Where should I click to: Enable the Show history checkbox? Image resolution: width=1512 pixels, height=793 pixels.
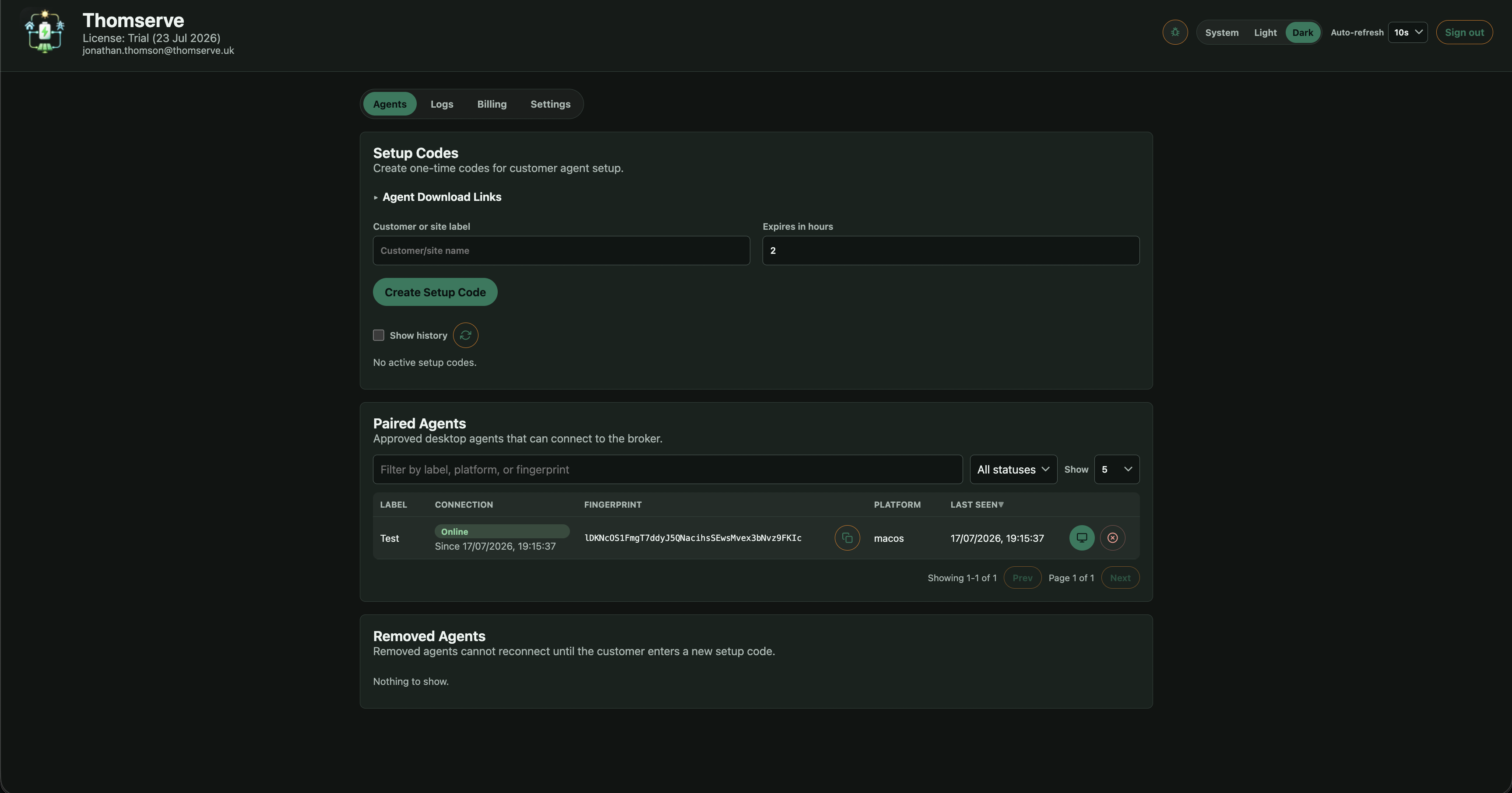point(379,335)
